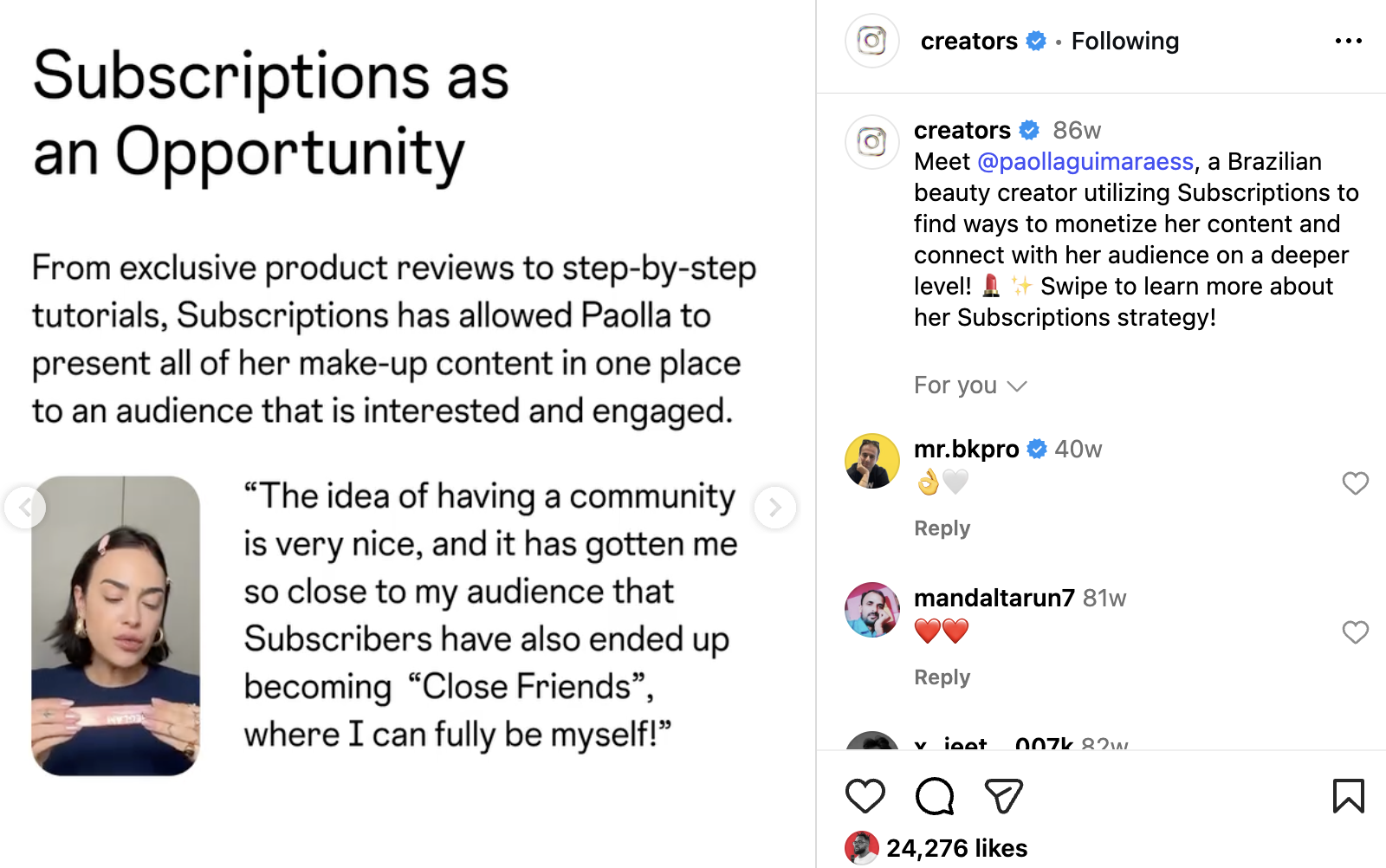Open the mandaltarun7 username link

994,598
